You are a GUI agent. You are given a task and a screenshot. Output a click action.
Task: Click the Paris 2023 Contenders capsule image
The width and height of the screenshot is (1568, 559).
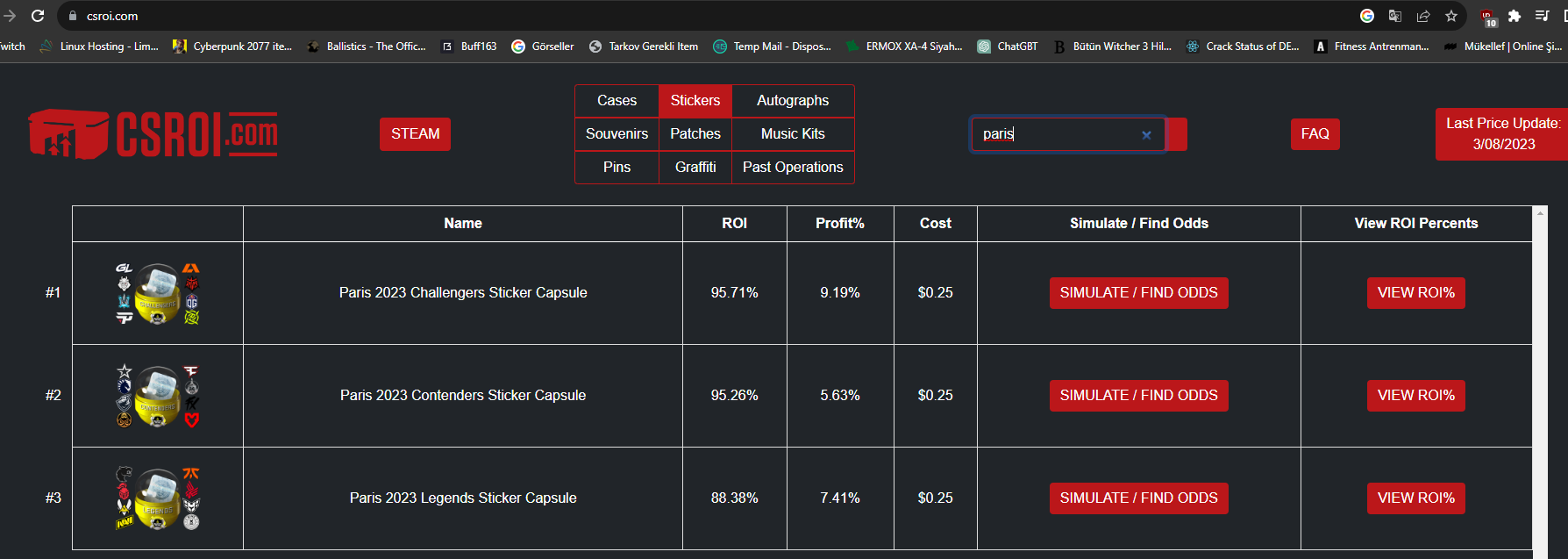pyautogui.click(x=158, y=396)
